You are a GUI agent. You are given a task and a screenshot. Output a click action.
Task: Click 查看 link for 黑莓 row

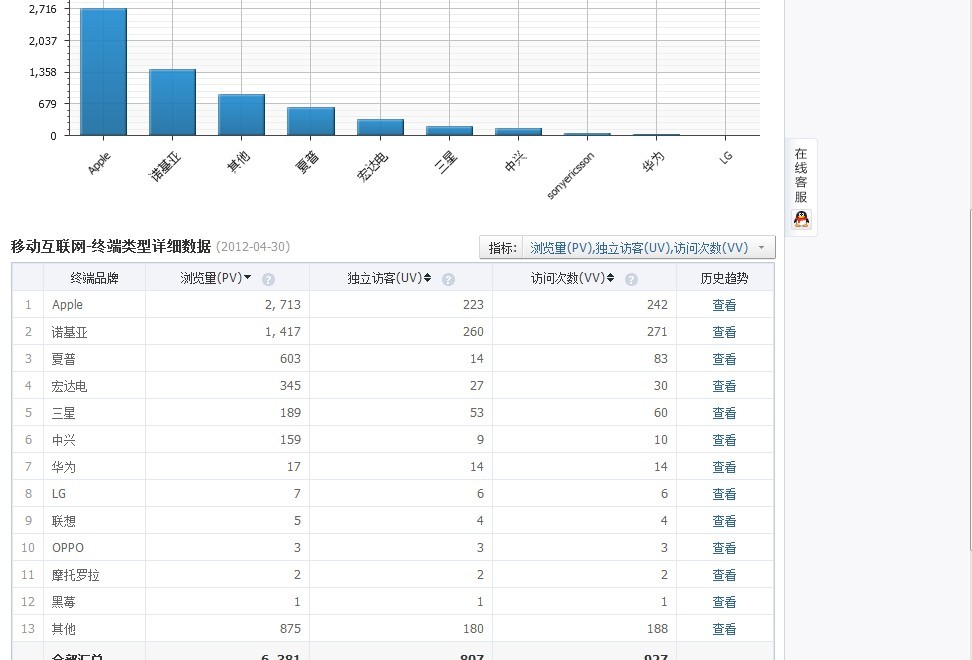724,602
